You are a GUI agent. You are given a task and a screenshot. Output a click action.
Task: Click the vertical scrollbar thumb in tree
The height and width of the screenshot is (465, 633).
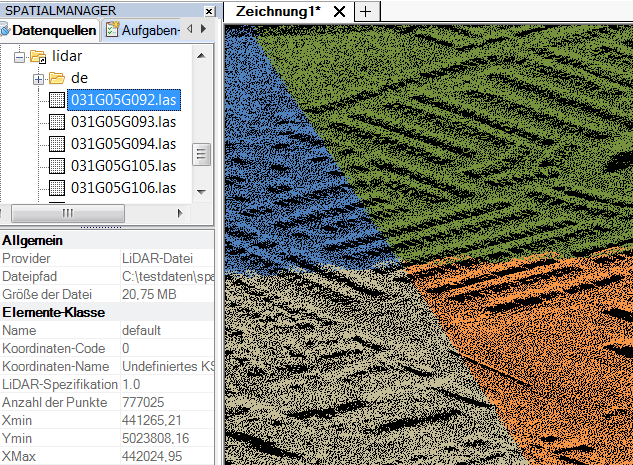201,155
